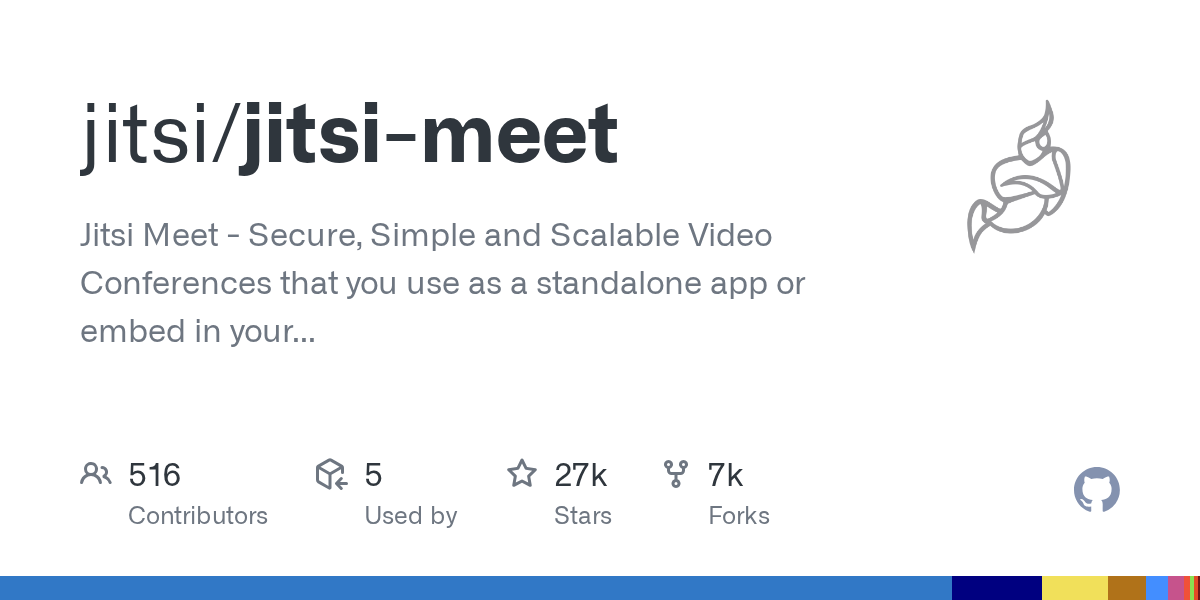Click the Jitsi Meet description text
Screen dimensions: 1200x600
tap(442, 283)
